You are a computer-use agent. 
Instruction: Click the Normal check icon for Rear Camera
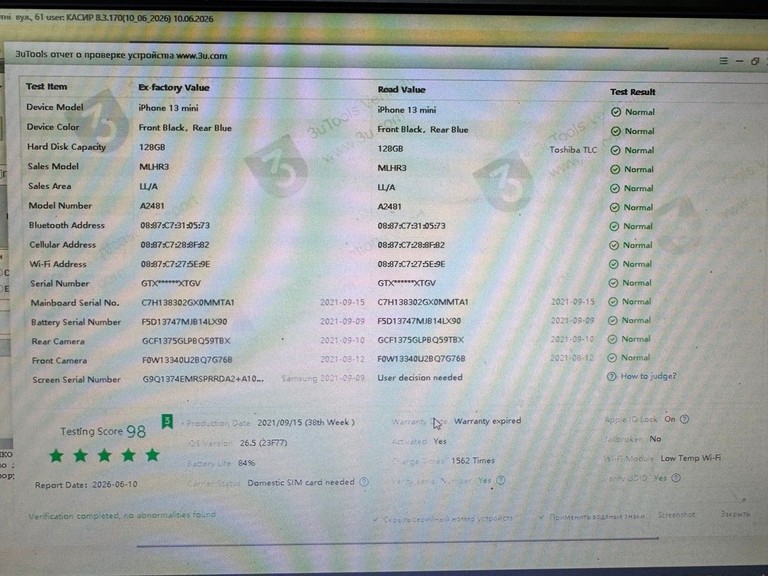(x=612, y=339)
